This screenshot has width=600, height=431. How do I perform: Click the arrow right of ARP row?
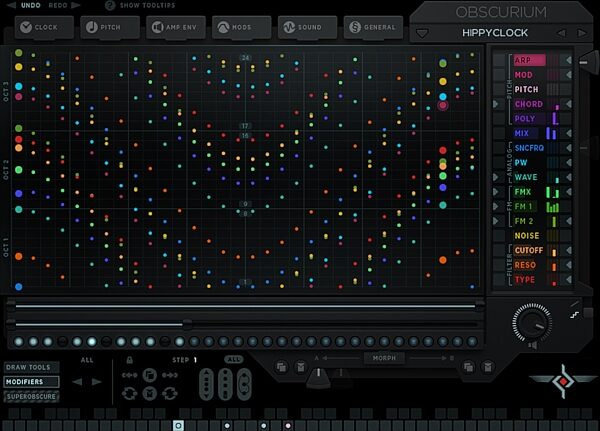tap(568, 60)
